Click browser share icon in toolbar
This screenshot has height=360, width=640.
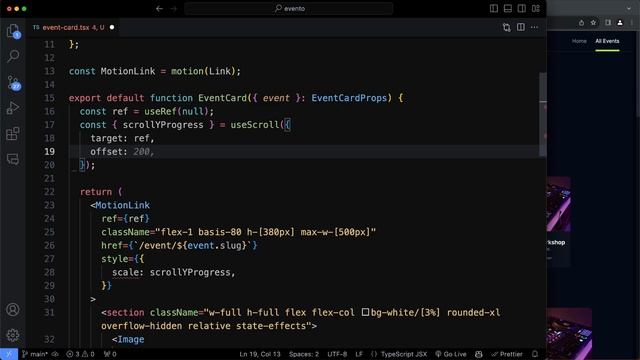point(581,23)
